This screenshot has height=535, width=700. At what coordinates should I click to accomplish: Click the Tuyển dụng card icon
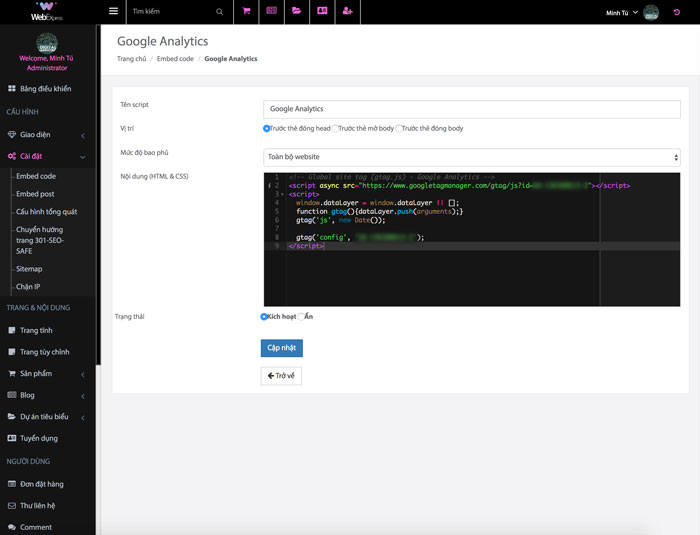12,438
